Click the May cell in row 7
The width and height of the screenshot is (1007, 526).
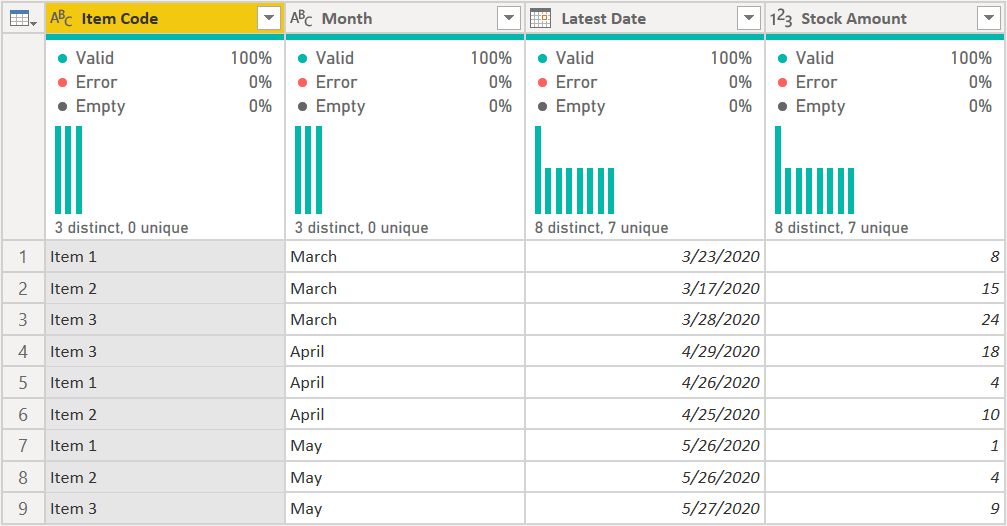[x=405, y=445]
